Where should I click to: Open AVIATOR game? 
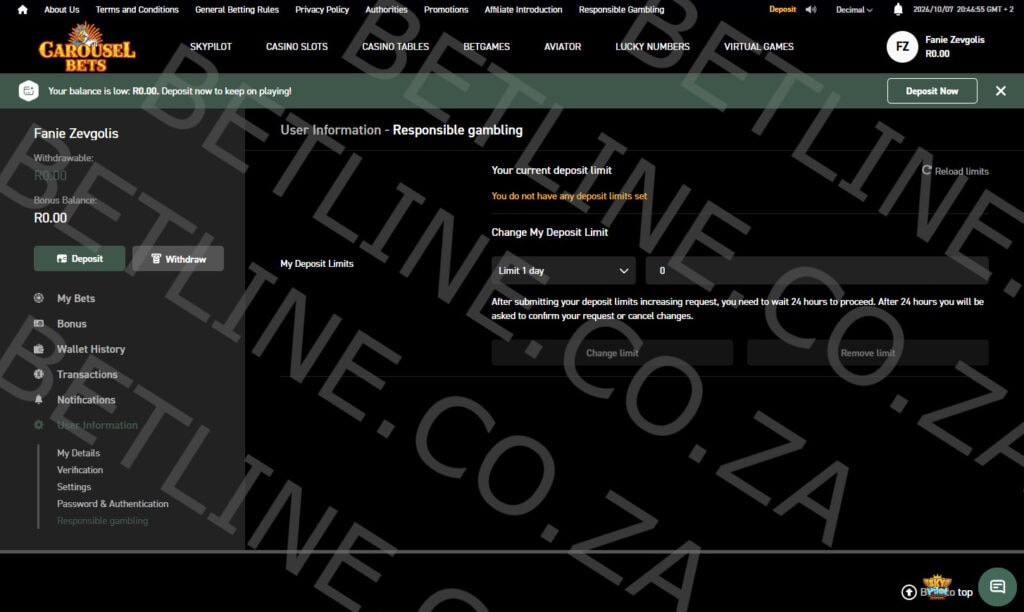tap(562, 47)
